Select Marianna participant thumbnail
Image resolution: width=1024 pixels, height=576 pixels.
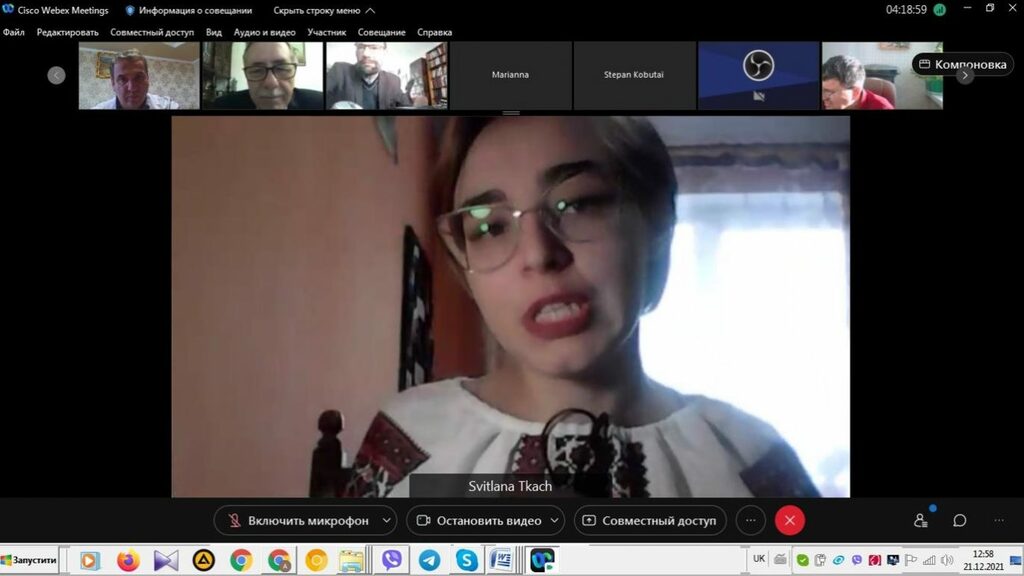pos(510,75)
